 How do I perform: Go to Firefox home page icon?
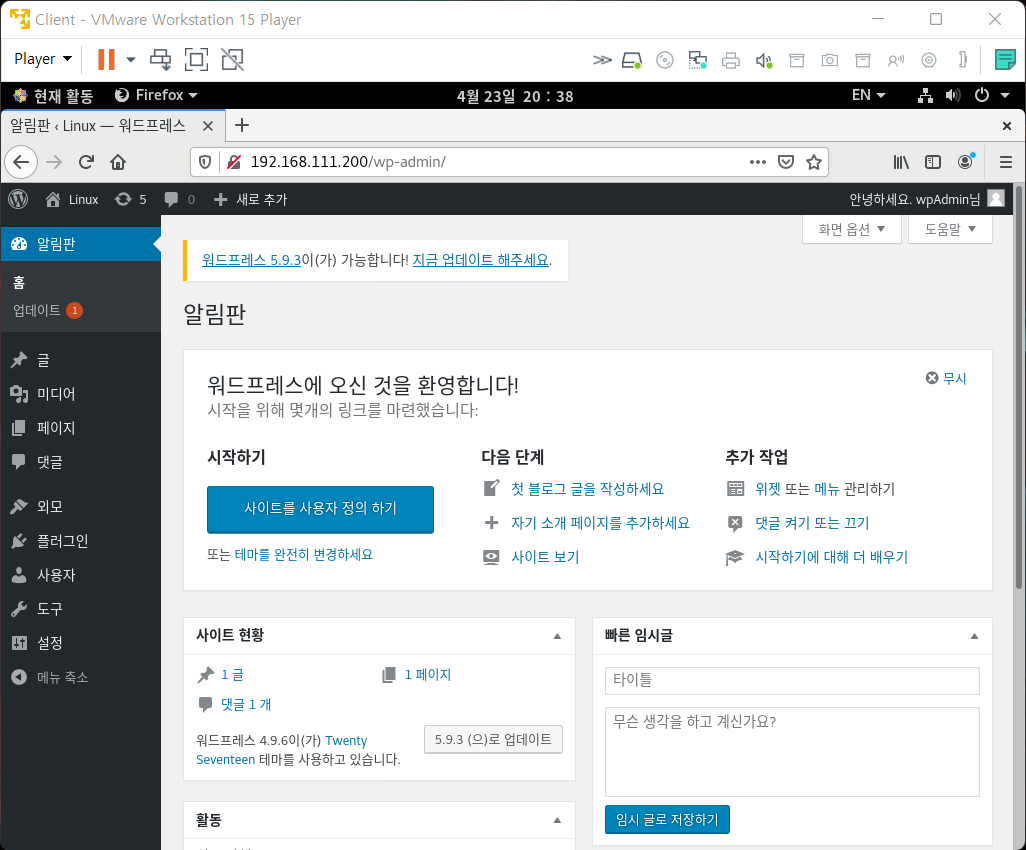pyautogui.click(x=118, y=162)
